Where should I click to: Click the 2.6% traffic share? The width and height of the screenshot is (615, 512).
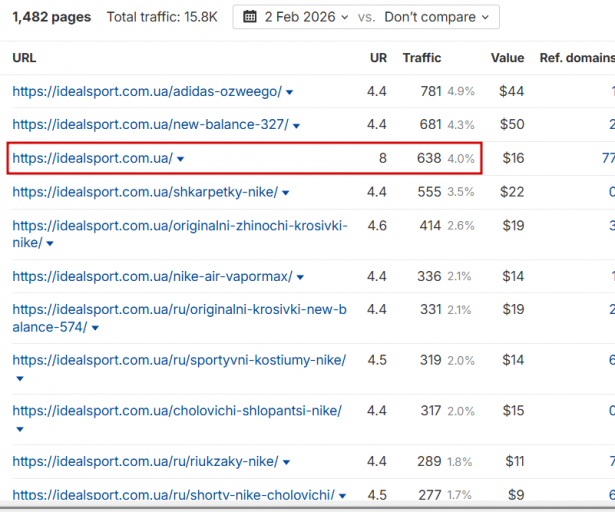461,226
